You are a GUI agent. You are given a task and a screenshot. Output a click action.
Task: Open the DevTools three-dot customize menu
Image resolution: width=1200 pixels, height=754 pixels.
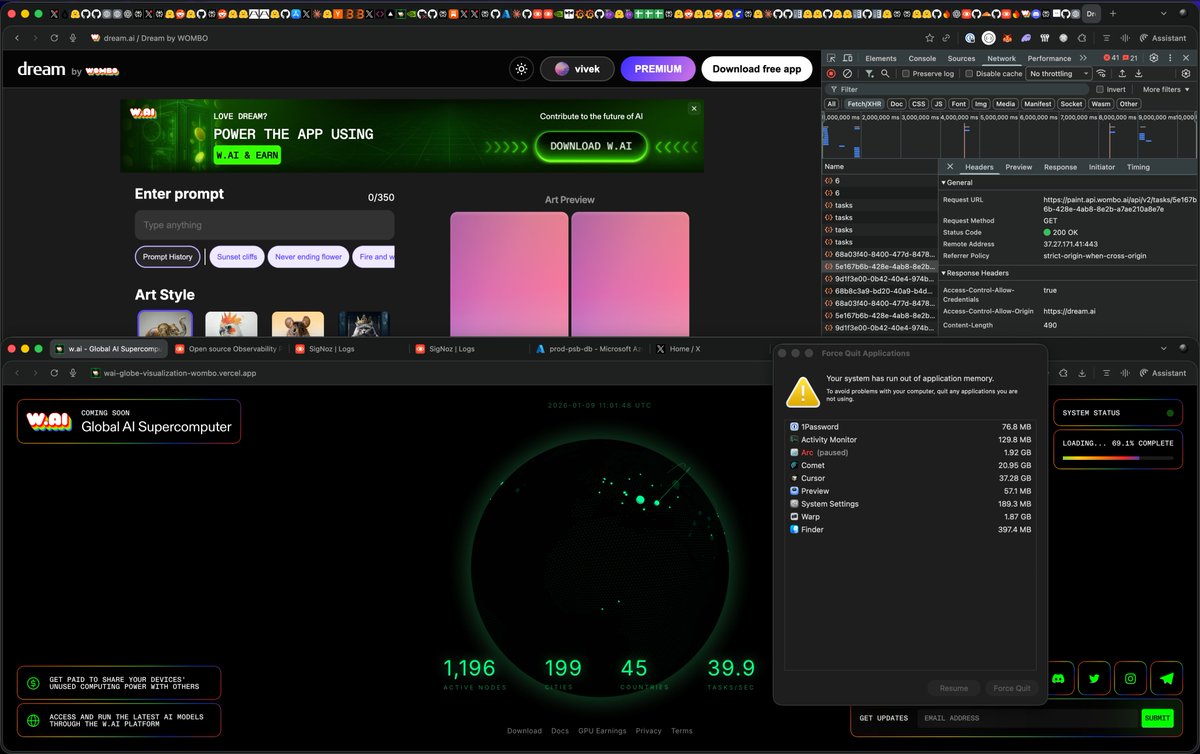(x=1170, y=58)
